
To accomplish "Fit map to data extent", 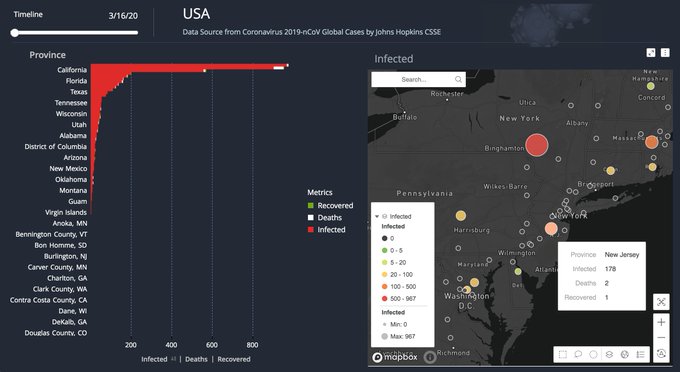I will (661, 302).
